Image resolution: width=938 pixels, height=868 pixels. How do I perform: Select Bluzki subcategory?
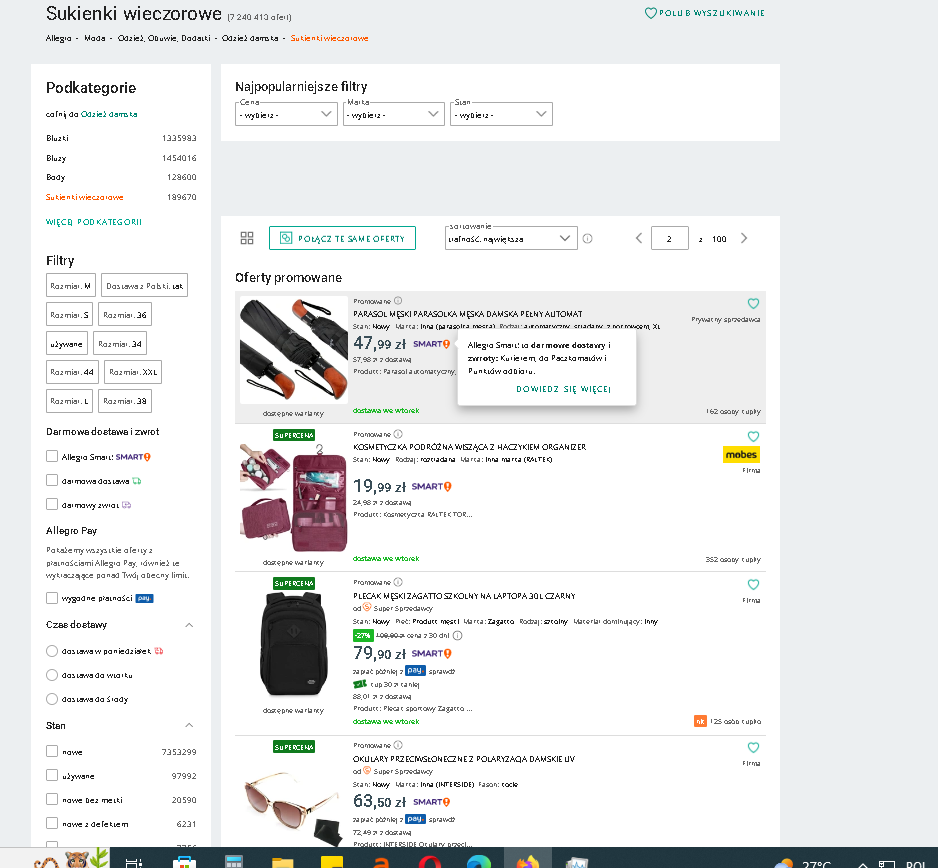(x=57, y=138)
